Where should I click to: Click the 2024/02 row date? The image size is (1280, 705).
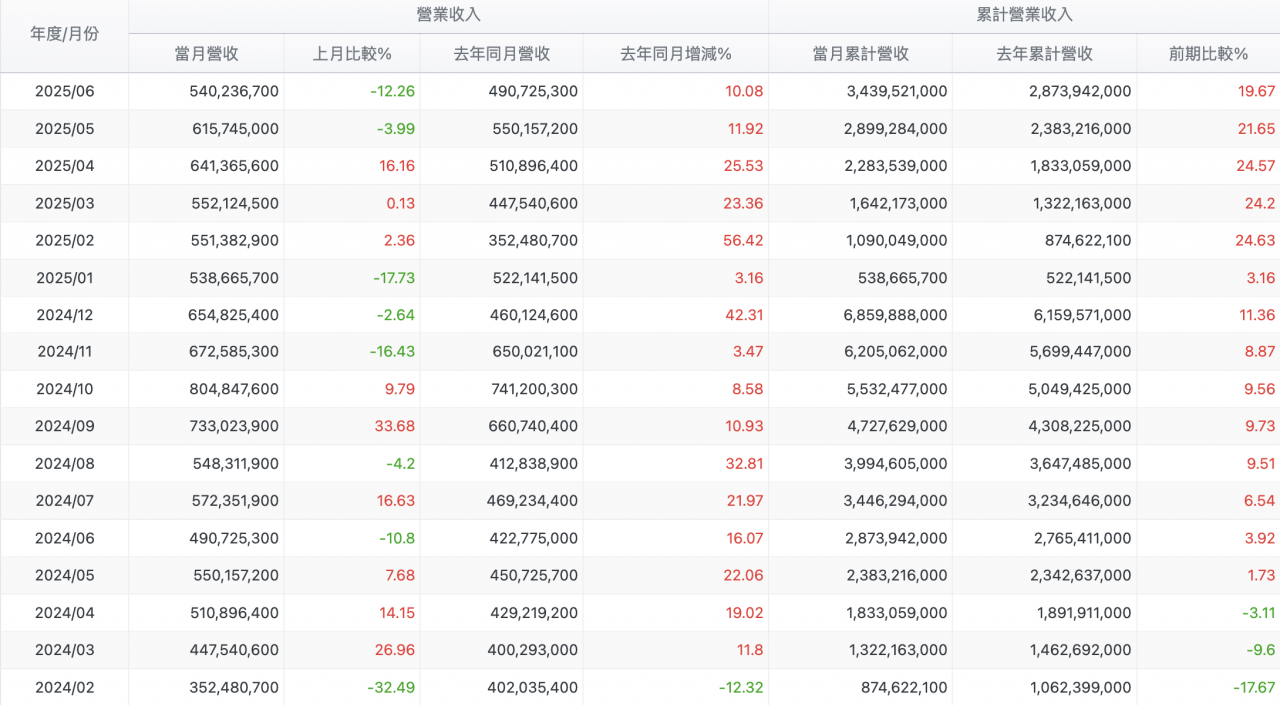[64, 688]
